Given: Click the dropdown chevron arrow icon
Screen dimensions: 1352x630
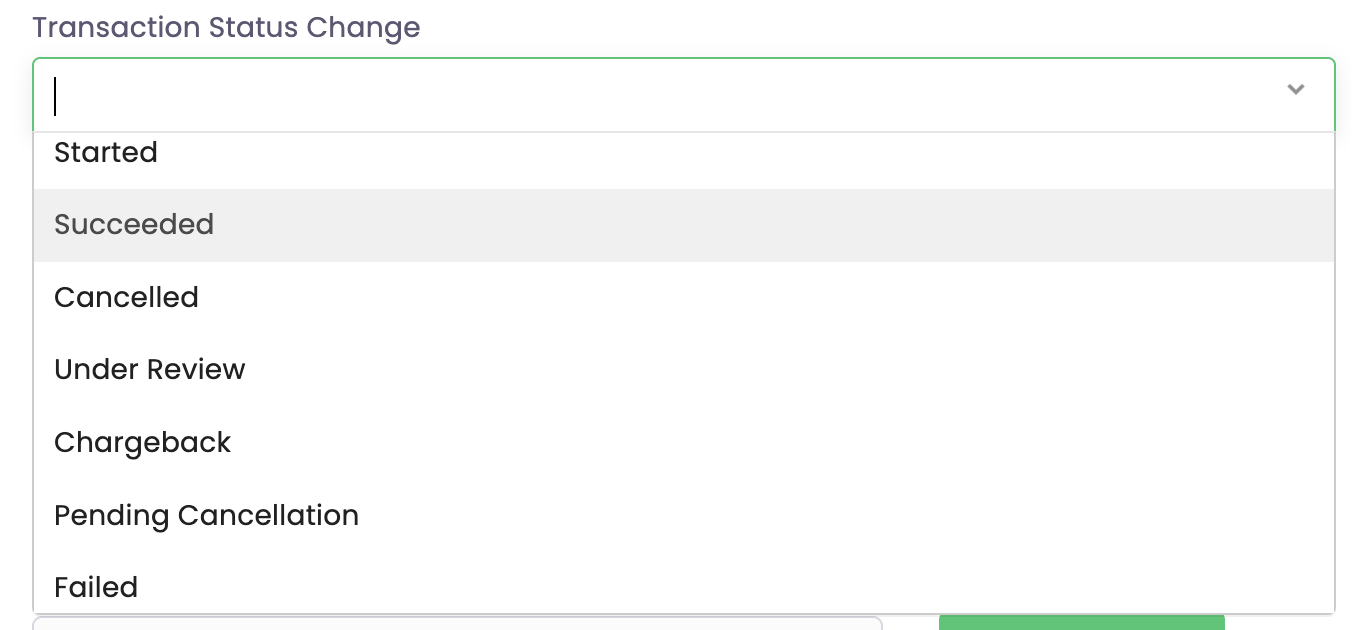Looking at the screenshot, I should [1295, 90].
